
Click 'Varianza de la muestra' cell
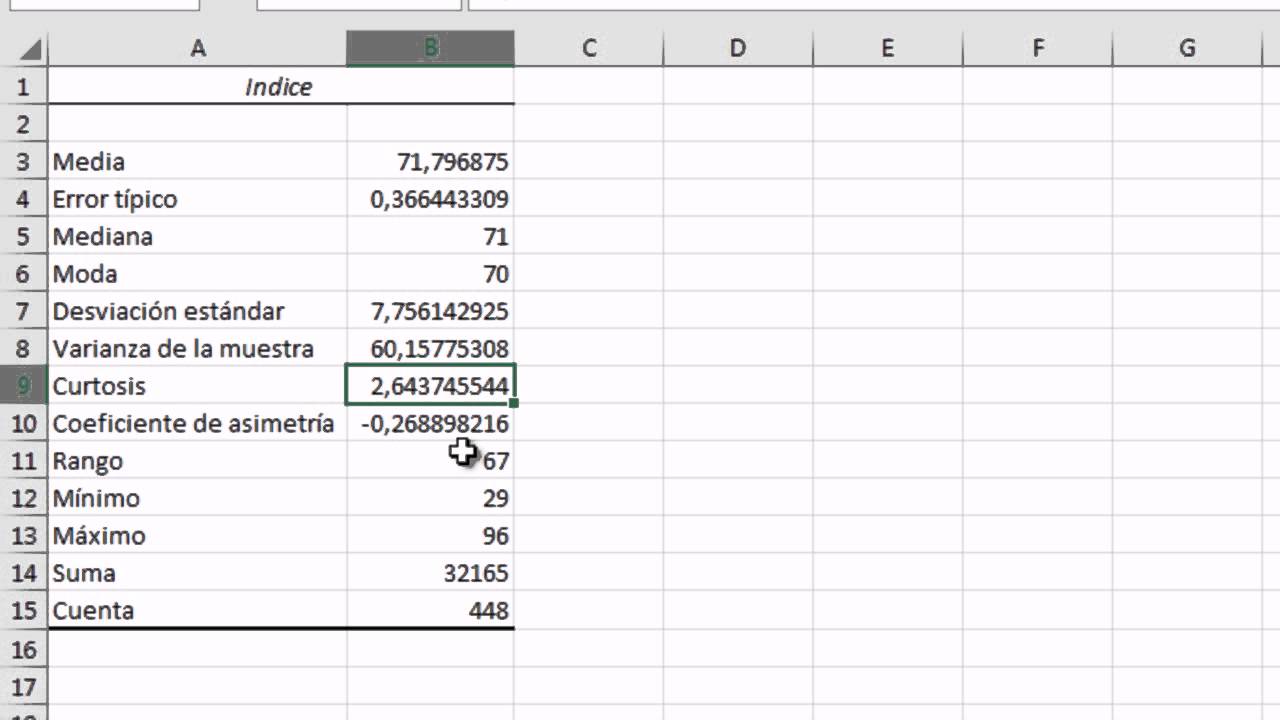click(x=197, y=349)
